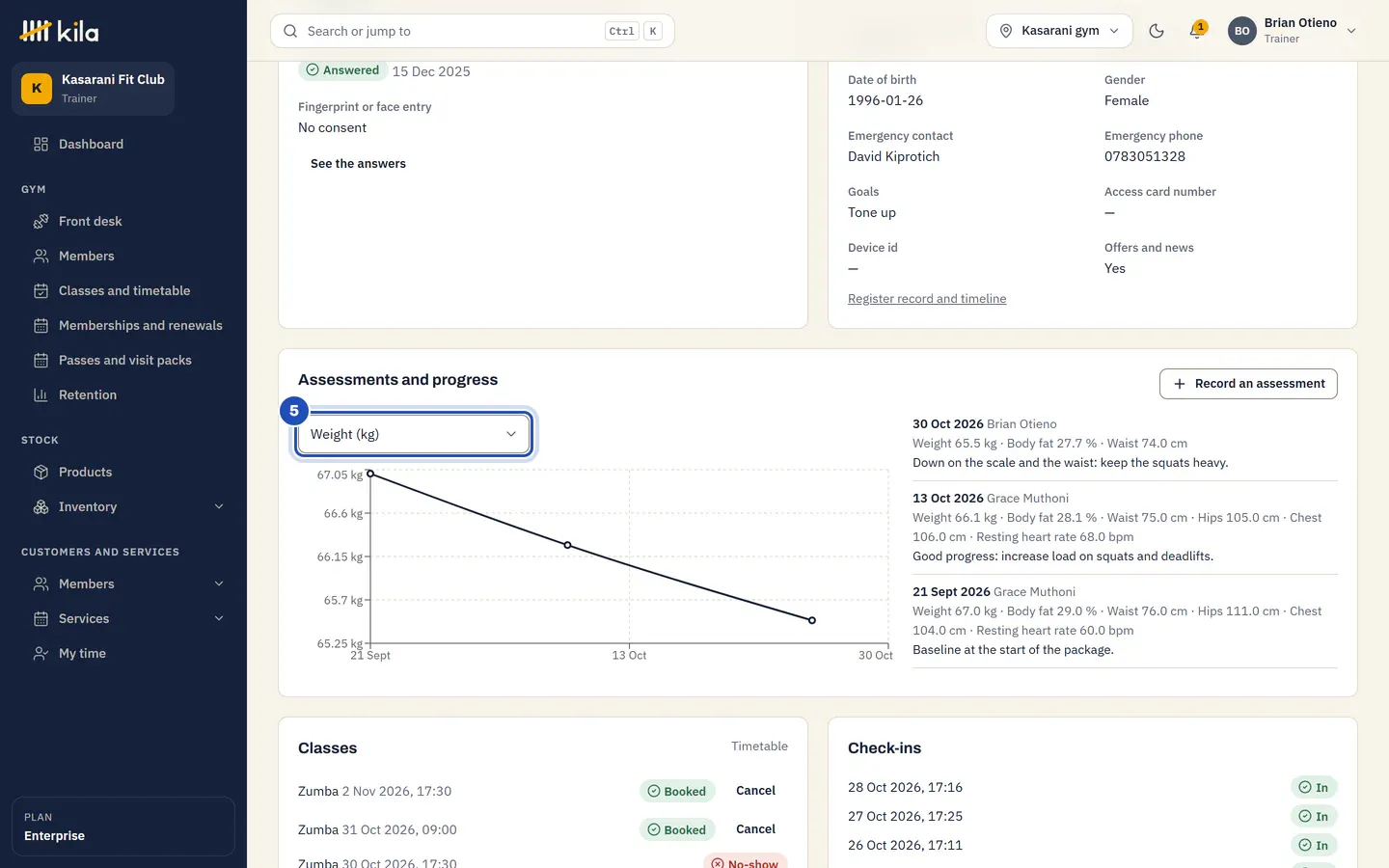This screenshot has width=1389, height=868.
Task: Click the search or jump to field
Action: click(473, 31)
